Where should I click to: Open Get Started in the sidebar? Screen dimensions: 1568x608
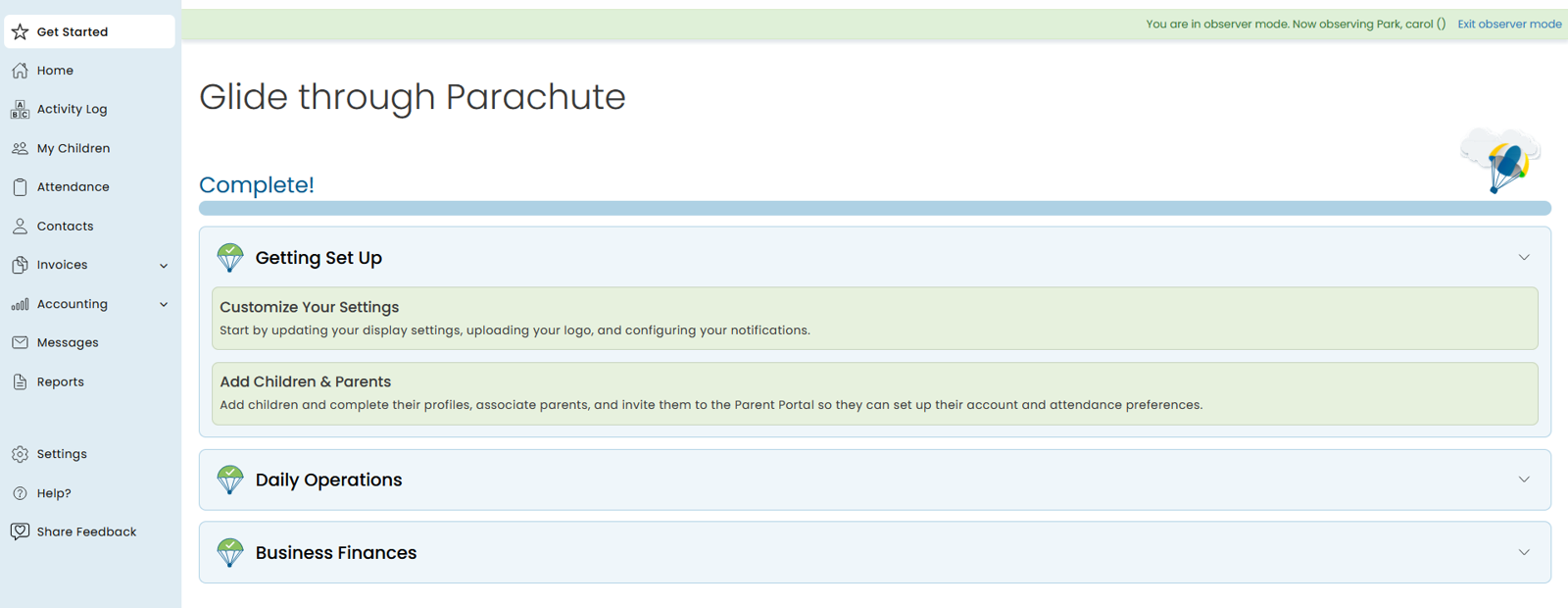pyautogui.click(x=90, y=32)
